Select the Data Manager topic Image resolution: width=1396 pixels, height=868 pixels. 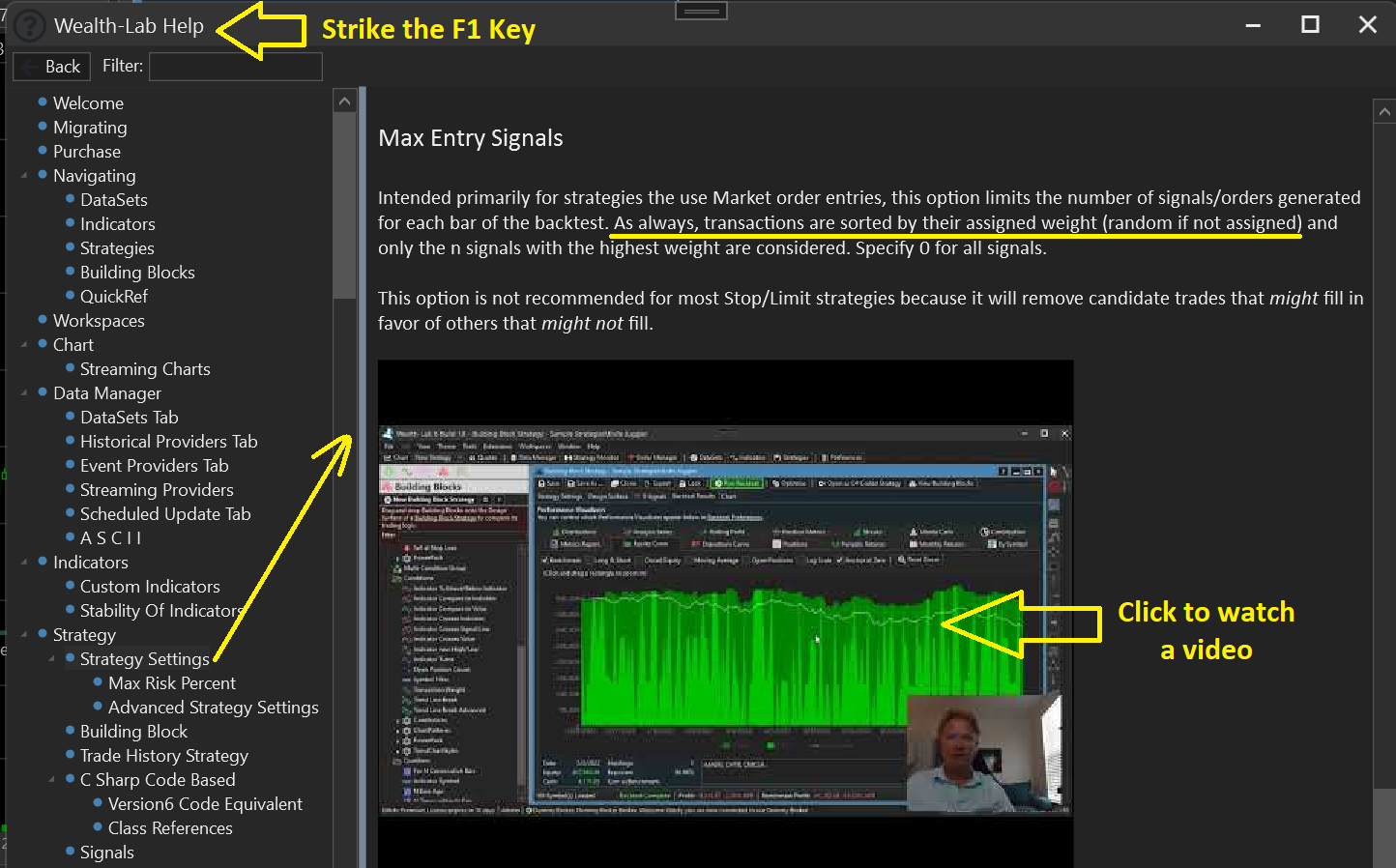(107, 393)
